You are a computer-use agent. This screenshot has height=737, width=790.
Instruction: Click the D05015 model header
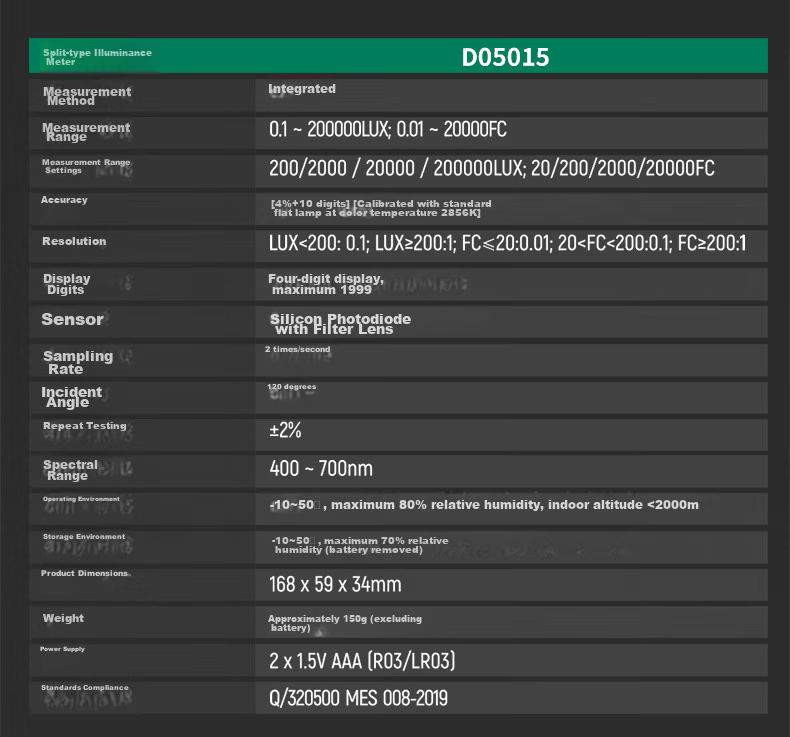point(505,57)
